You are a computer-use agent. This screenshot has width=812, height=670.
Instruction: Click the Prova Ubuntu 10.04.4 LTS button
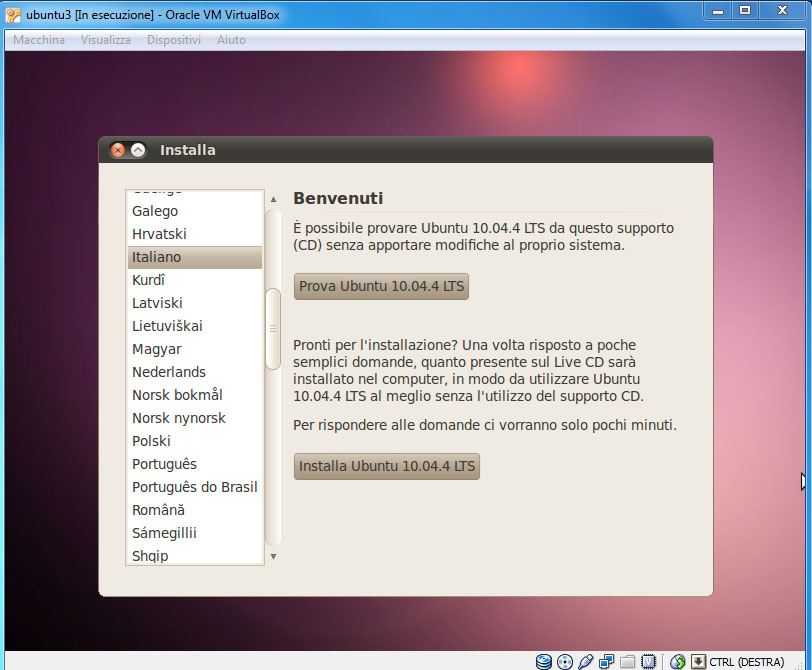381,286
